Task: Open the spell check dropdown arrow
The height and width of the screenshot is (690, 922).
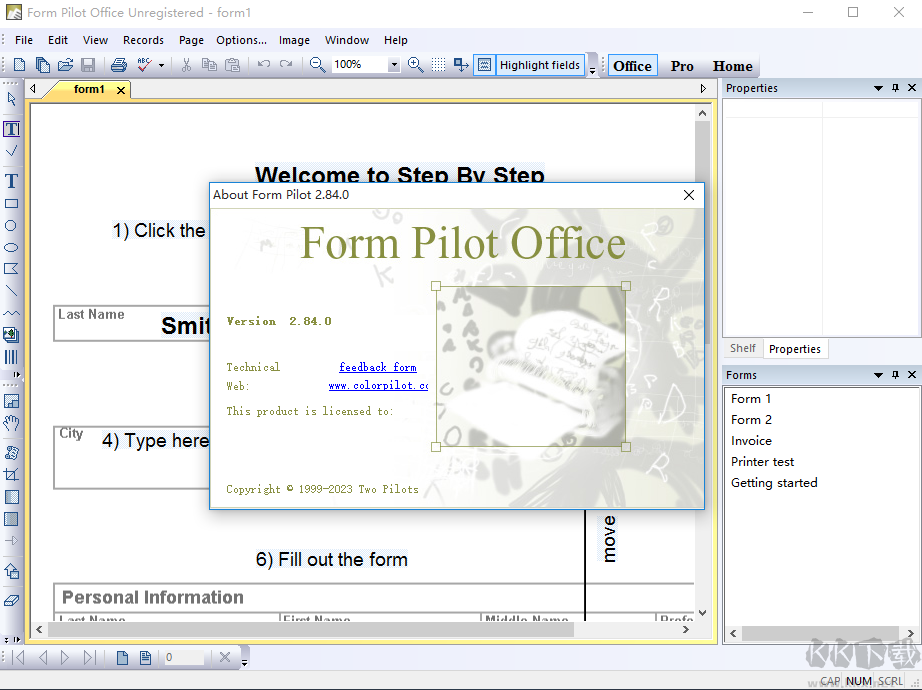Action: coord(163,63)
